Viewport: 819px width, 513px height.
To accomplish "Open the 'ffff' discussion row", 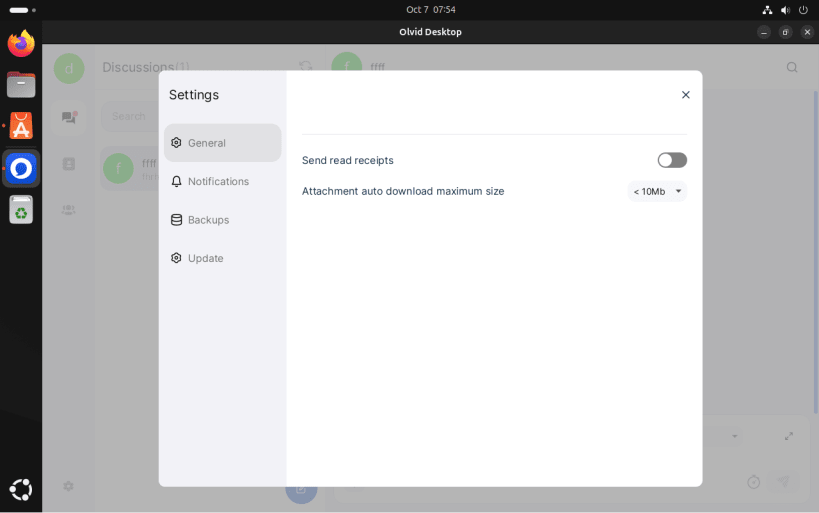I will 131,168.
